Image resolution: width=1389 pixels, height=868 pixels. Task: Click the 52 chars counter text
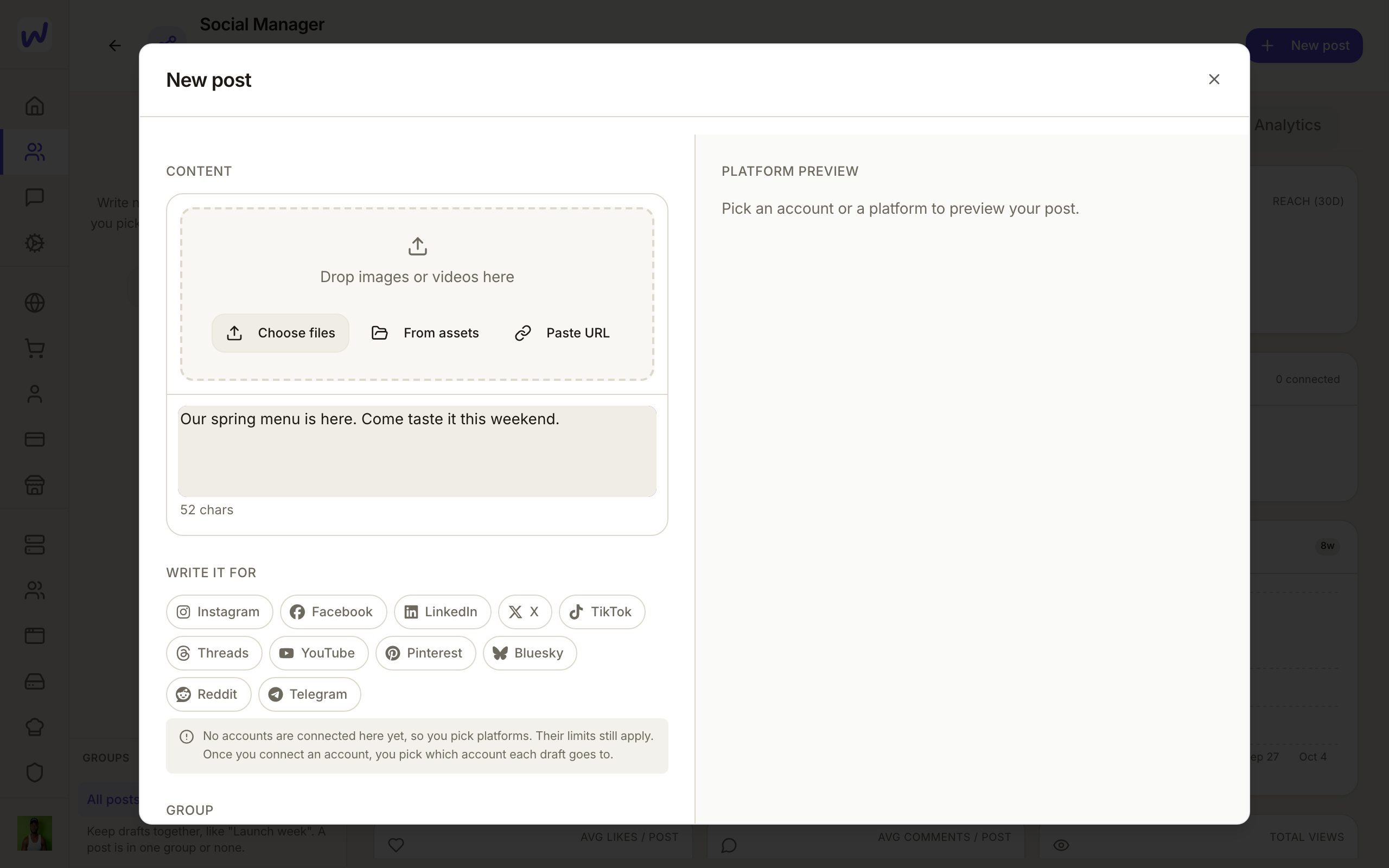point(207,510)
